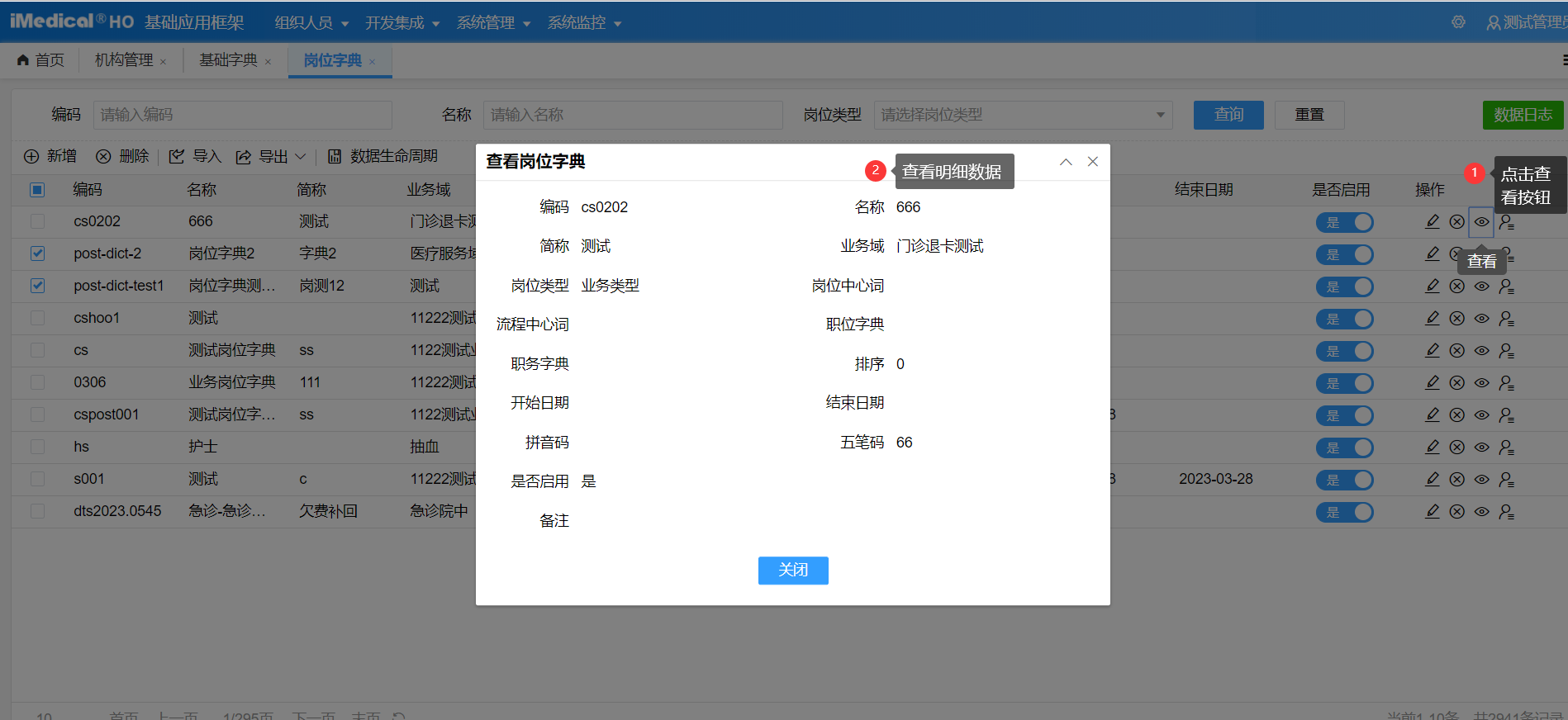Focus the 名称 name input field
Screen dimensions: 1568x720
point(633,115)
